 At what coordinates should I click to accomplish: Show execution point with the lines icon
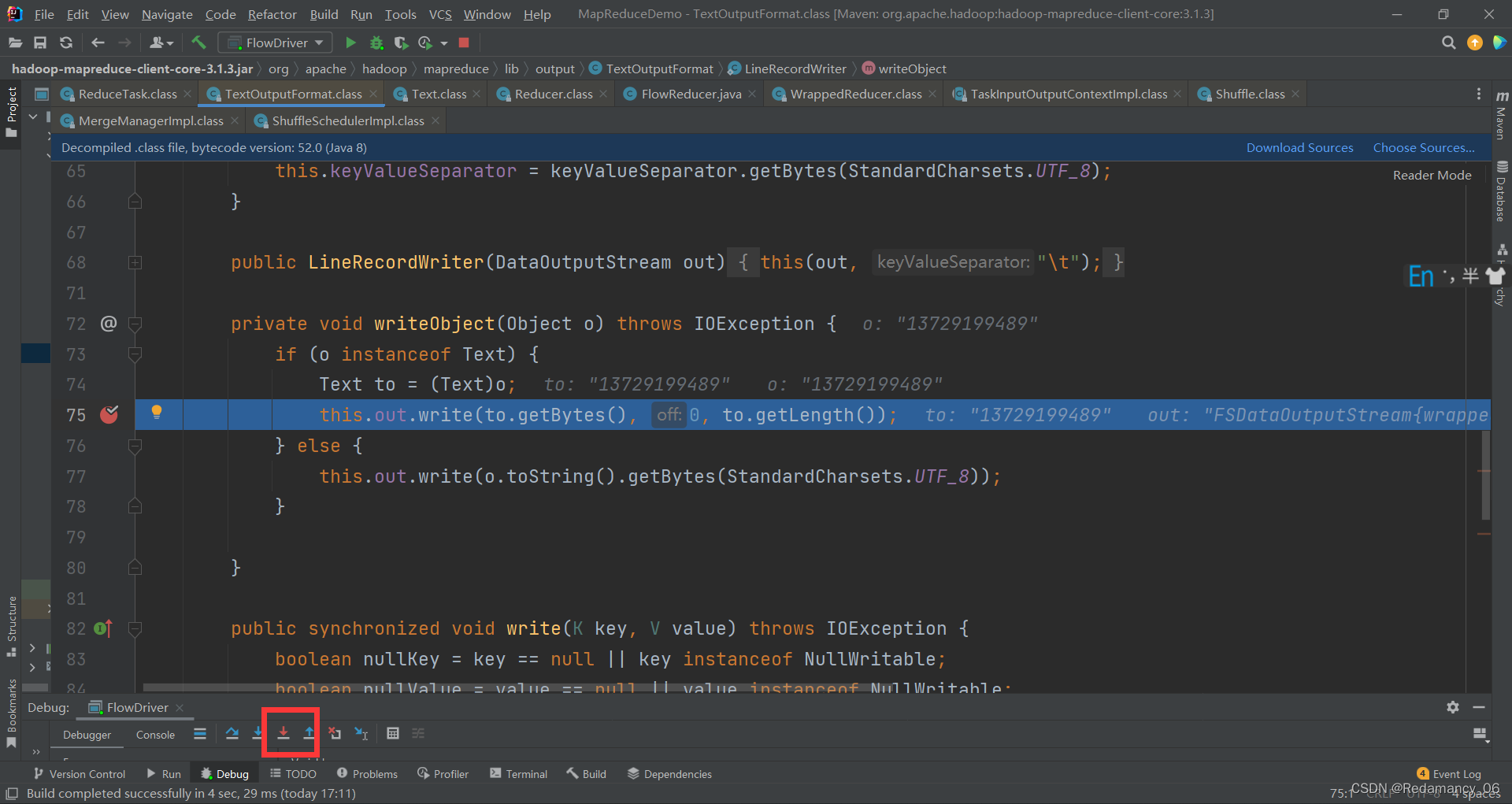(x=200, y=733)
